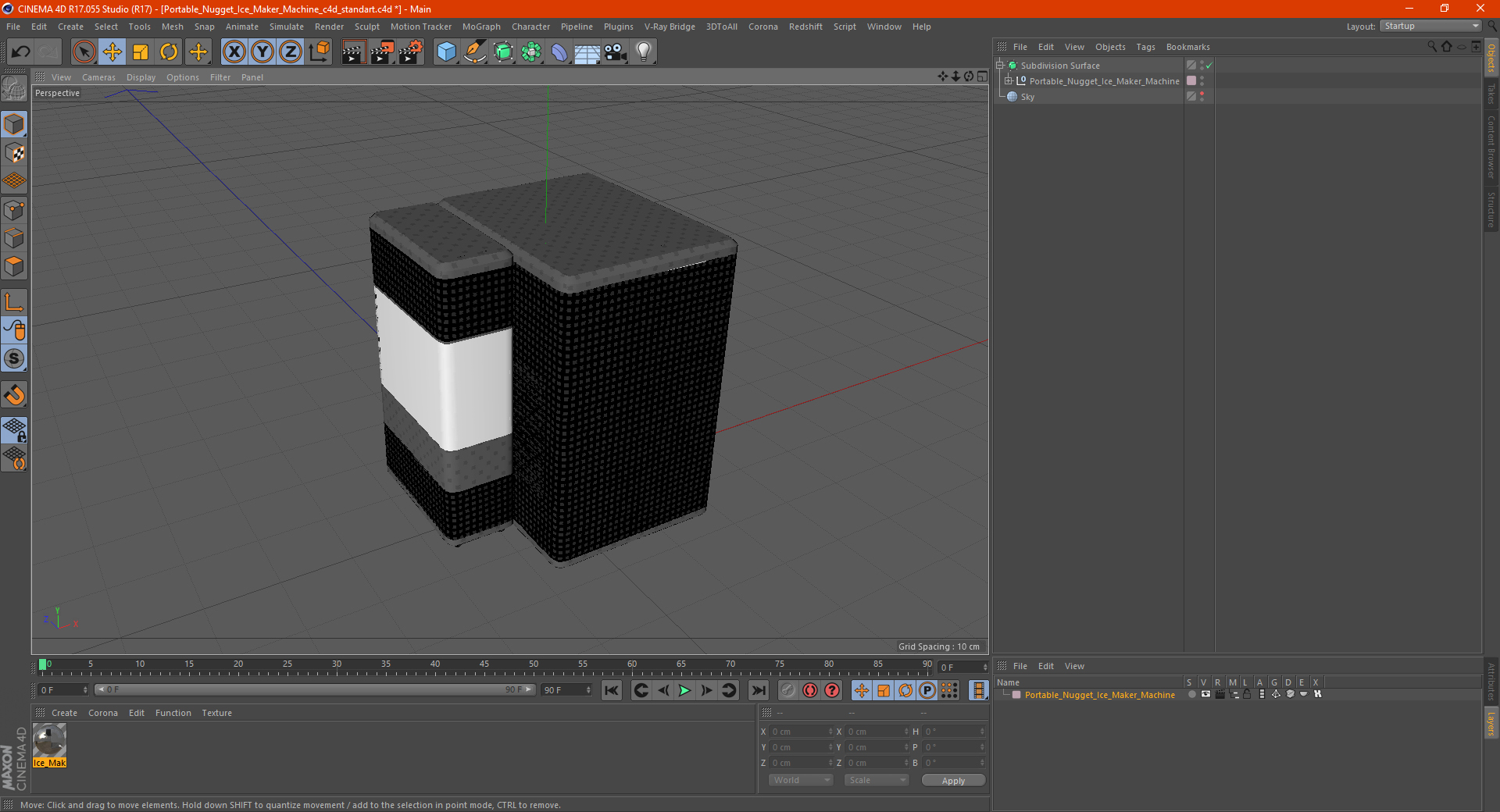This screenshot has width=1500, height=812.
Task: Toggle Subdivision Surface enable checkmark
Action: pyautogui.click(x=1209, y=66)
